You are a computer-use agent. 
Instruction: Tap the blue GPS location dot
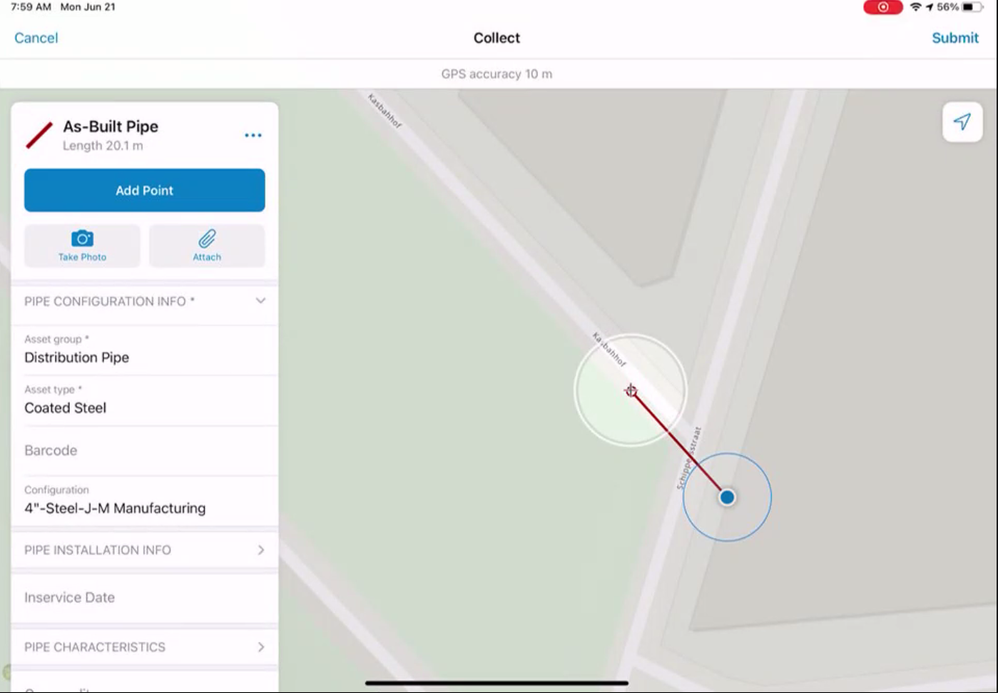tap(727, 497)
